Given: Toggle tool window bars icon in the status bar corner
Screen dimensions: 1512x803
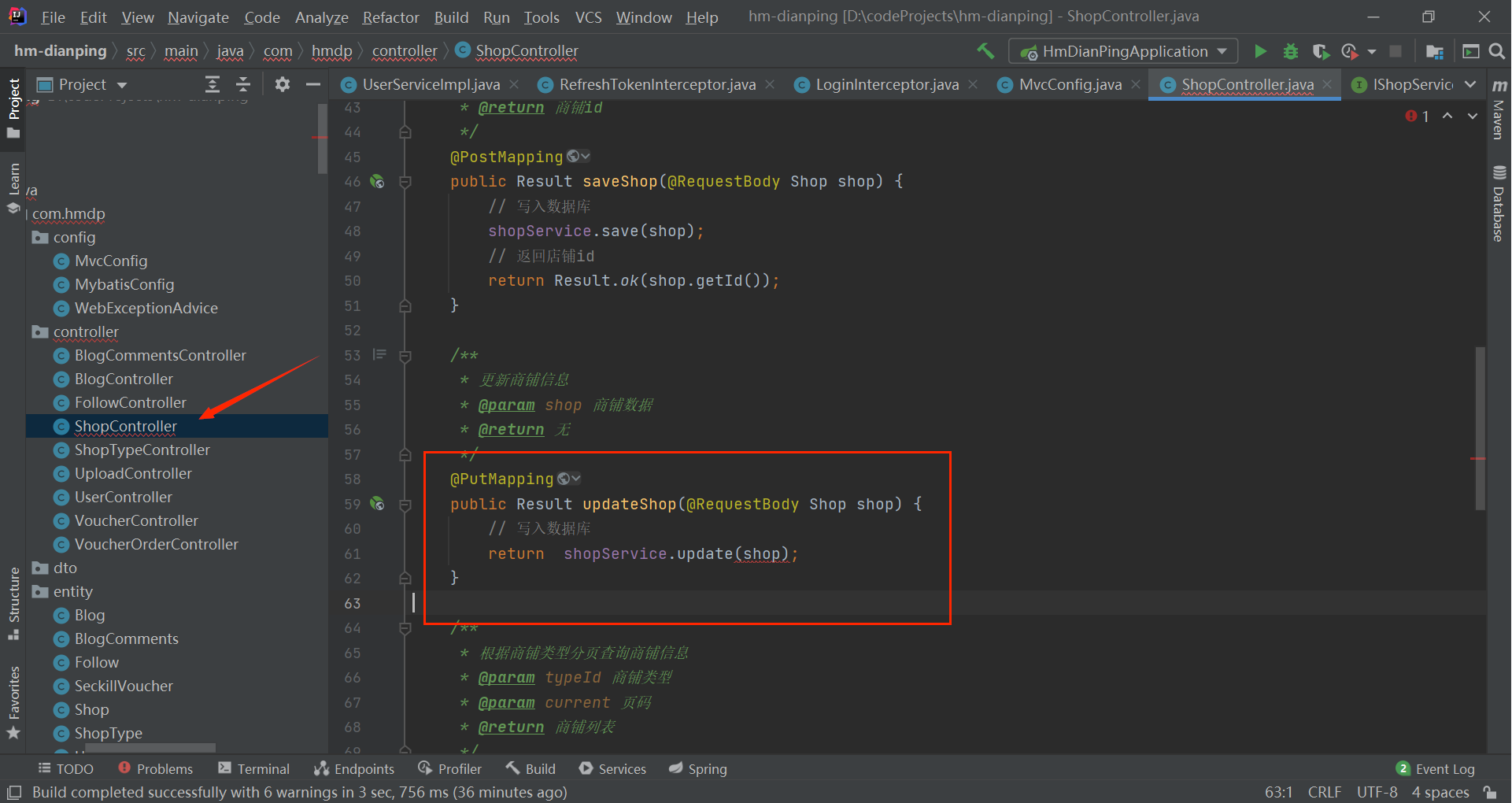Looking at the screenshot, I should 14,792.
